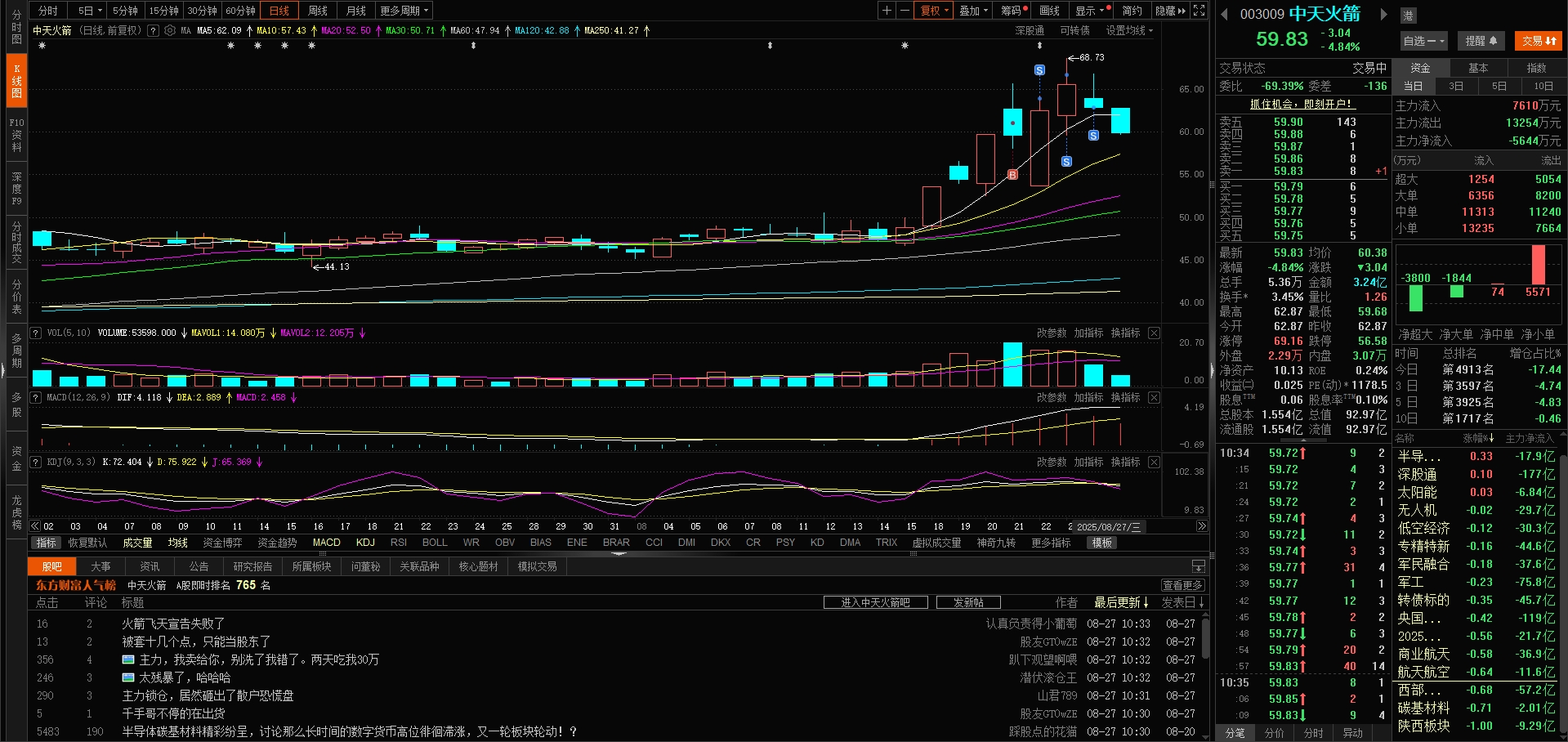Jump to earliest dates double-left arrow

35,526
